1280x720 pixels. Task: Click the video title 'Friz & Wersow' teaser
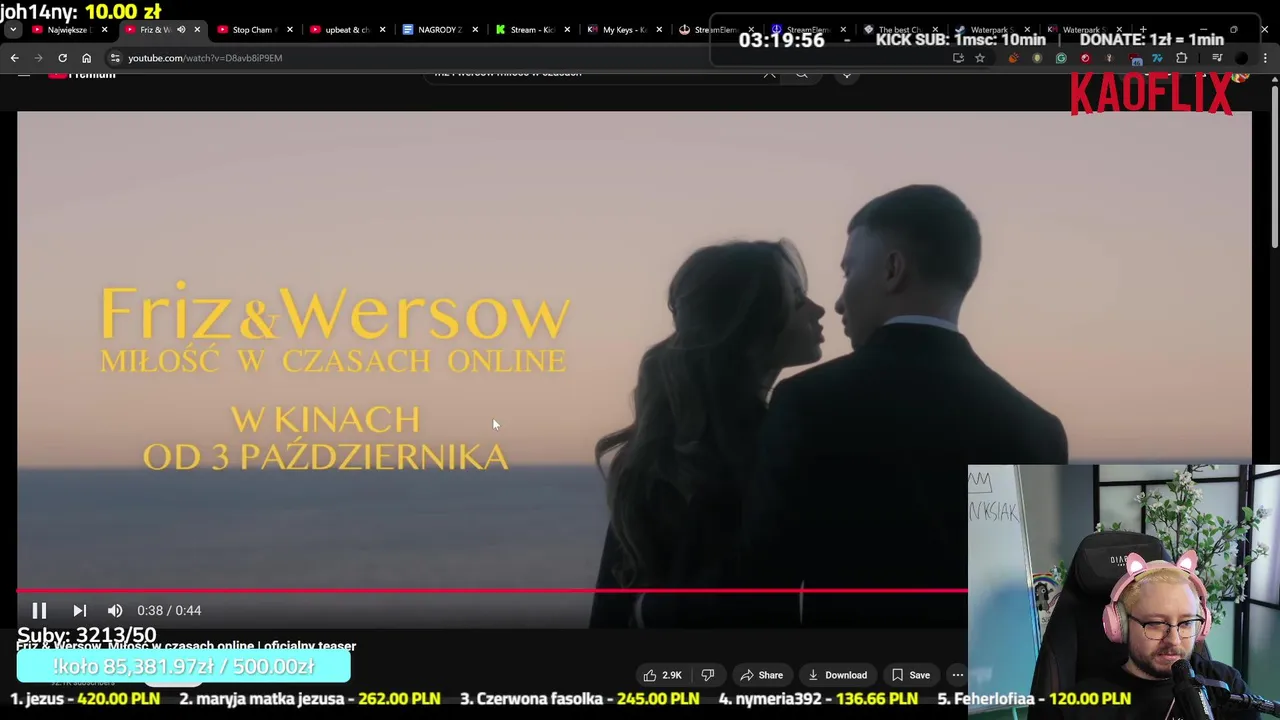186,646
